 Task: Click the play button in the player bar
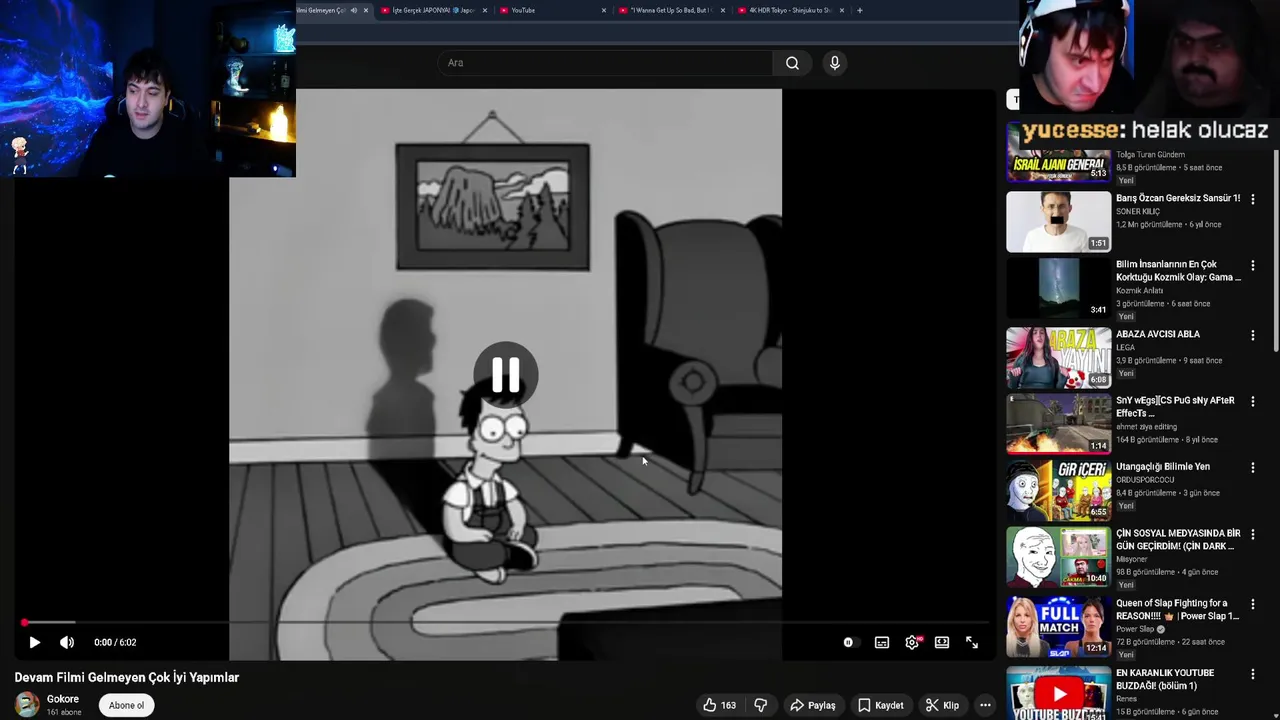pos(34,642)
